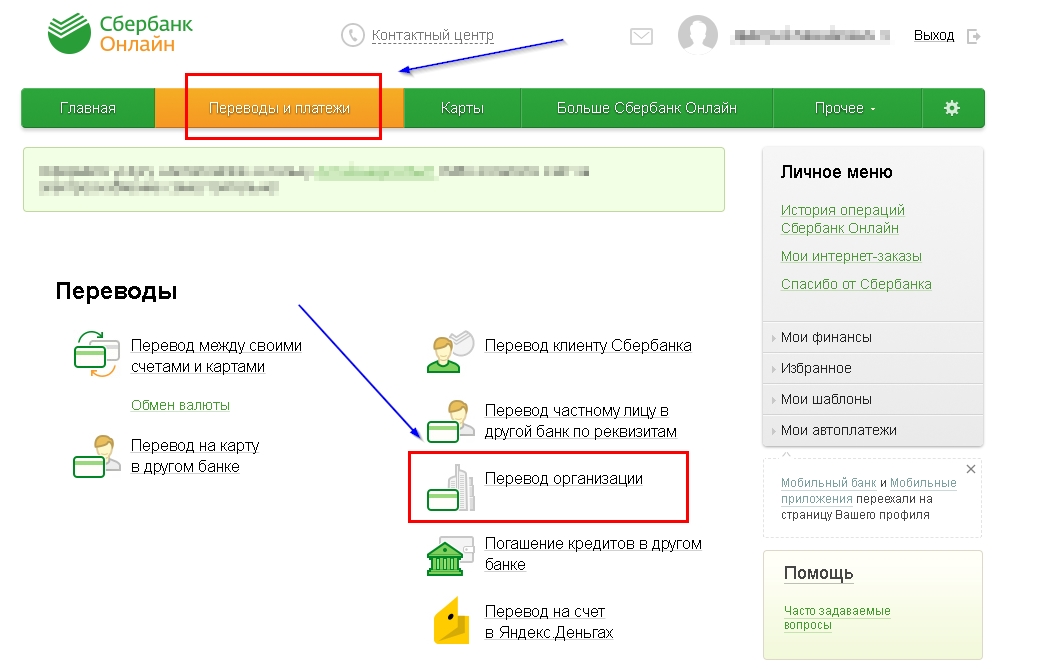The image size is (1061, 669).
Task: Expand the Мои финансы section
Action: pos(873,337)
